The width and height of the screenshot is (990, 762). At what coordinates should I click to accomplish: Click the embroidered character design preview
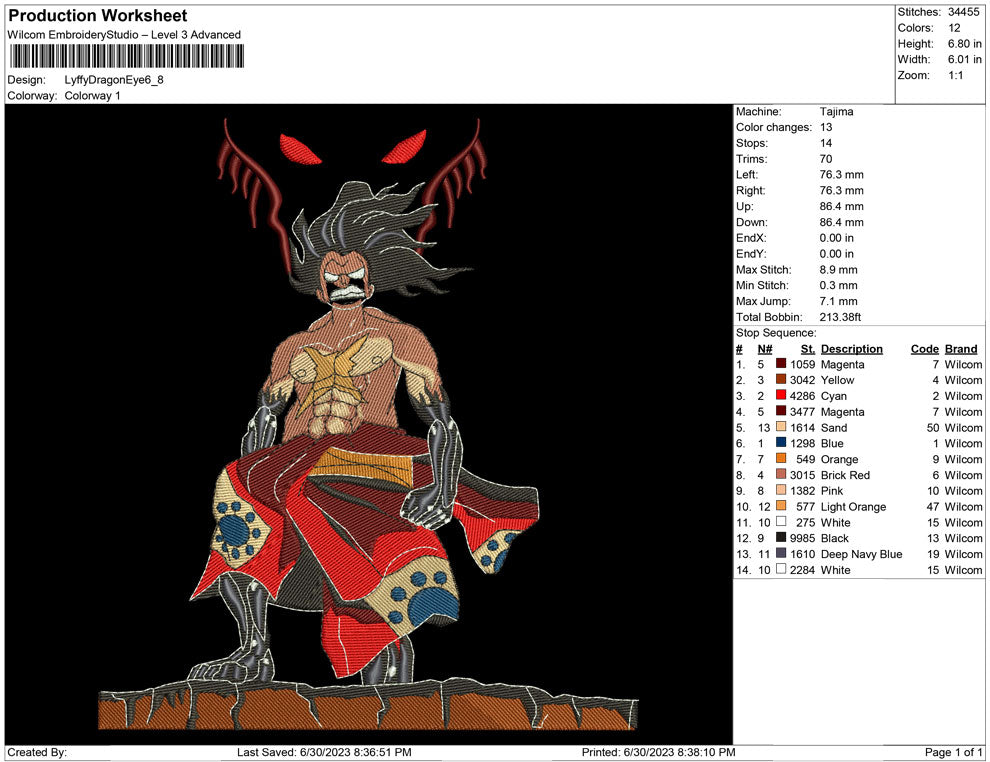[368, 424]
